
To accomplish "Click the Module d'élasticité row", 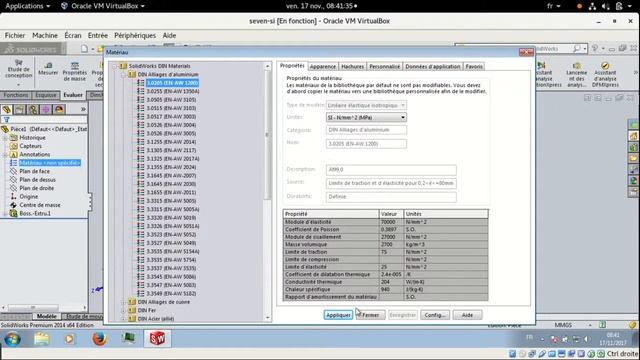I will pyautogui.click(x=385, y=222).
